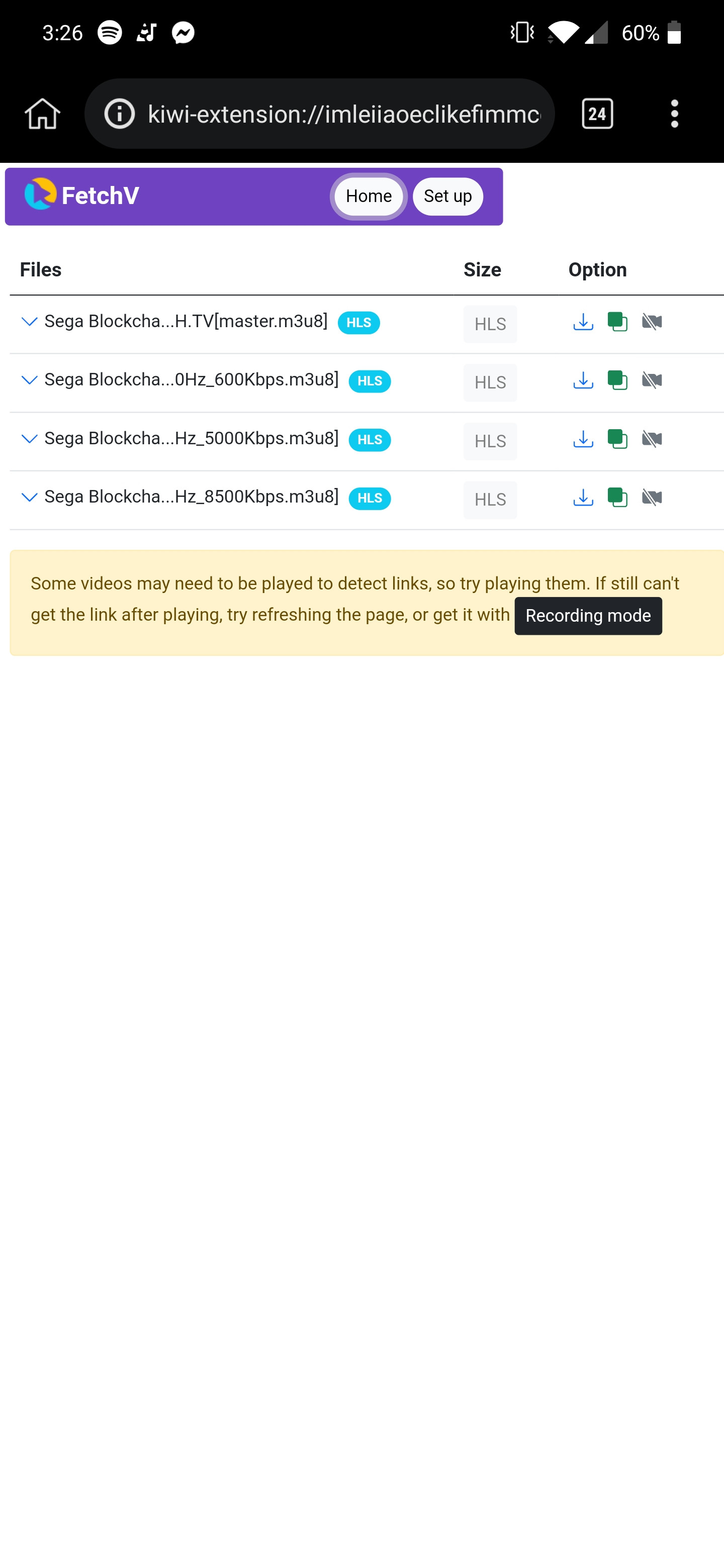Screen dimensions: 724x1568
Task: Copy link for 5000Kbps entry
Action: [617, 439]
